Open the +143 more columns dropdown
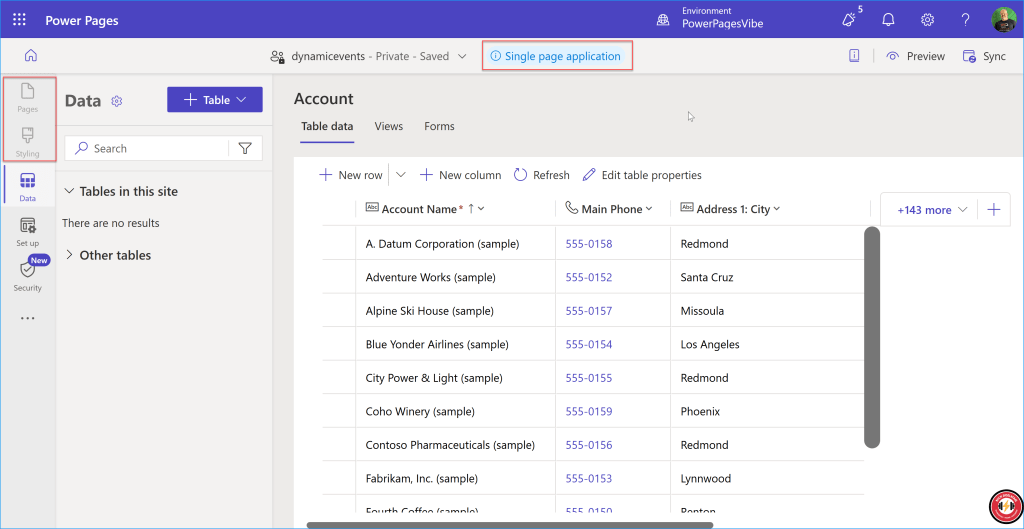The height and width of the screenshot is (529, 1024). [x=933, y=210]
